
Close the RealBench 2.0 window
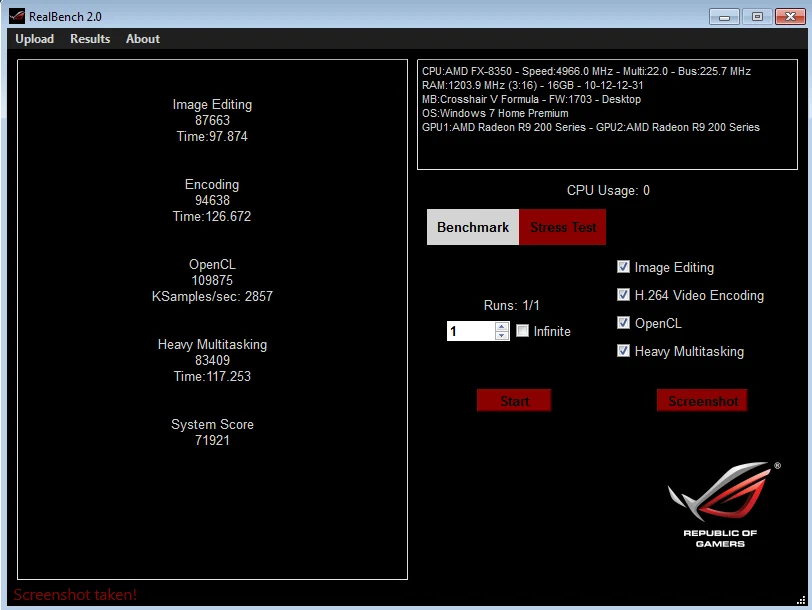[x=790, y=17]
